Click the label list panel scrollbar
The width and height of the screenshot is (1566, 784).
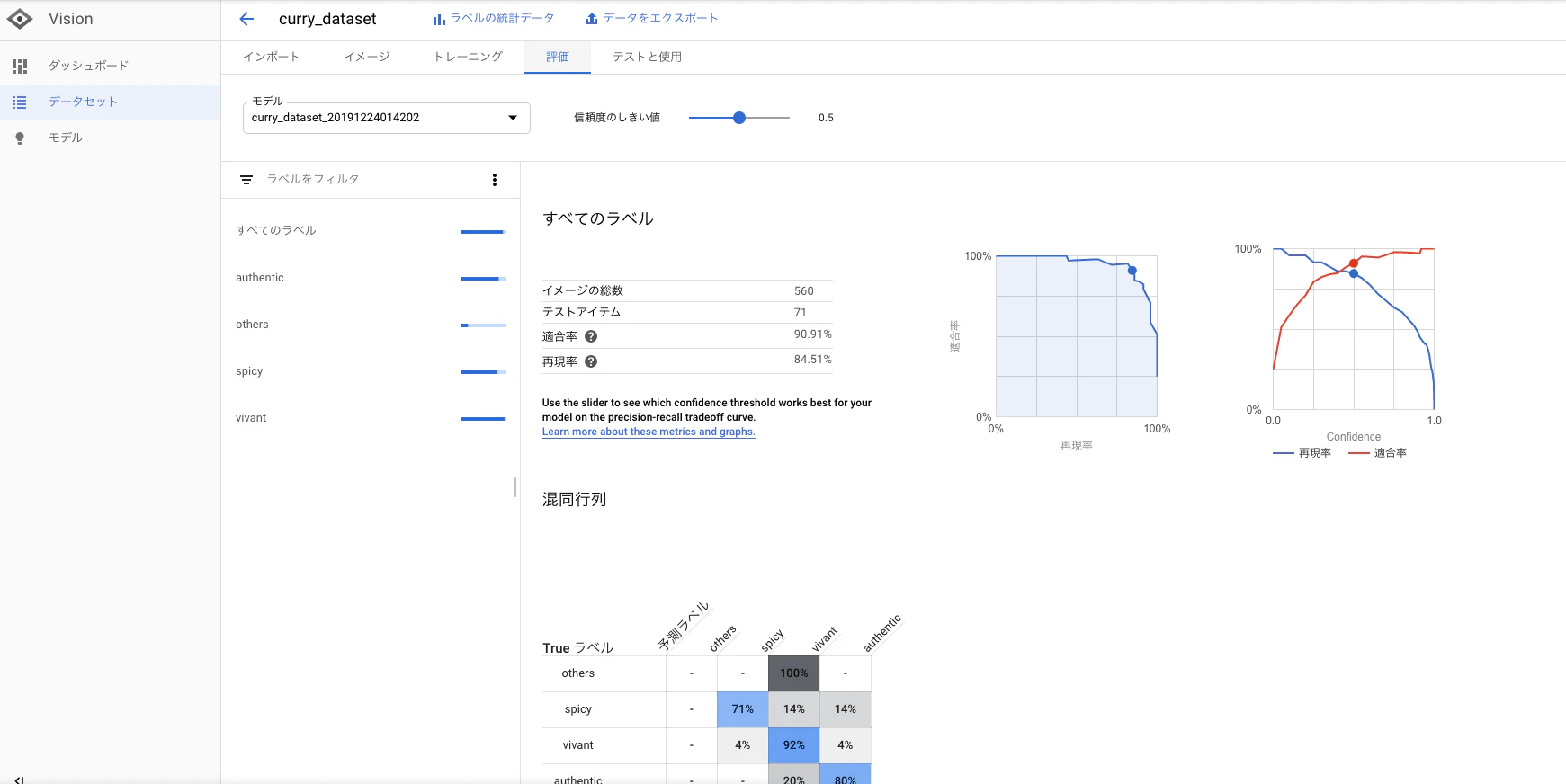(515, 487)
